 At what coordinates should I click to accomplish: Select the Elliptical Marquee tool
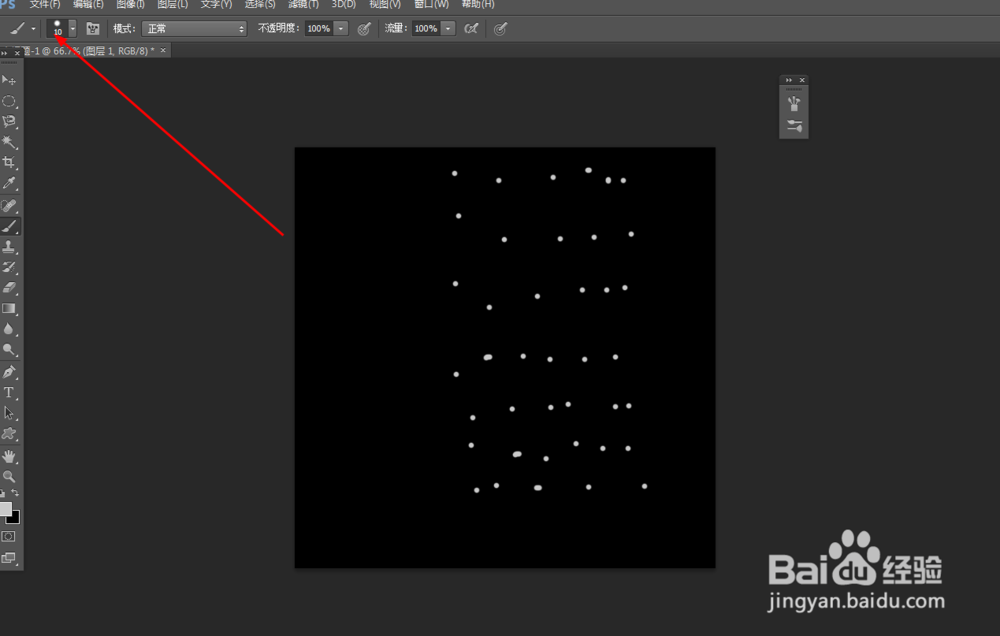pos(9,101)
